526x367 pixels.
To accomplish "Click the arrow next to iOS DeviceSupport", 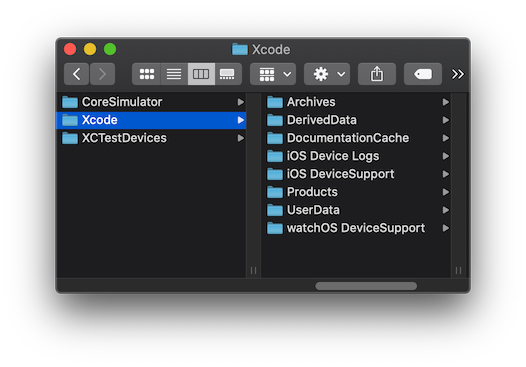I will 445,174.
